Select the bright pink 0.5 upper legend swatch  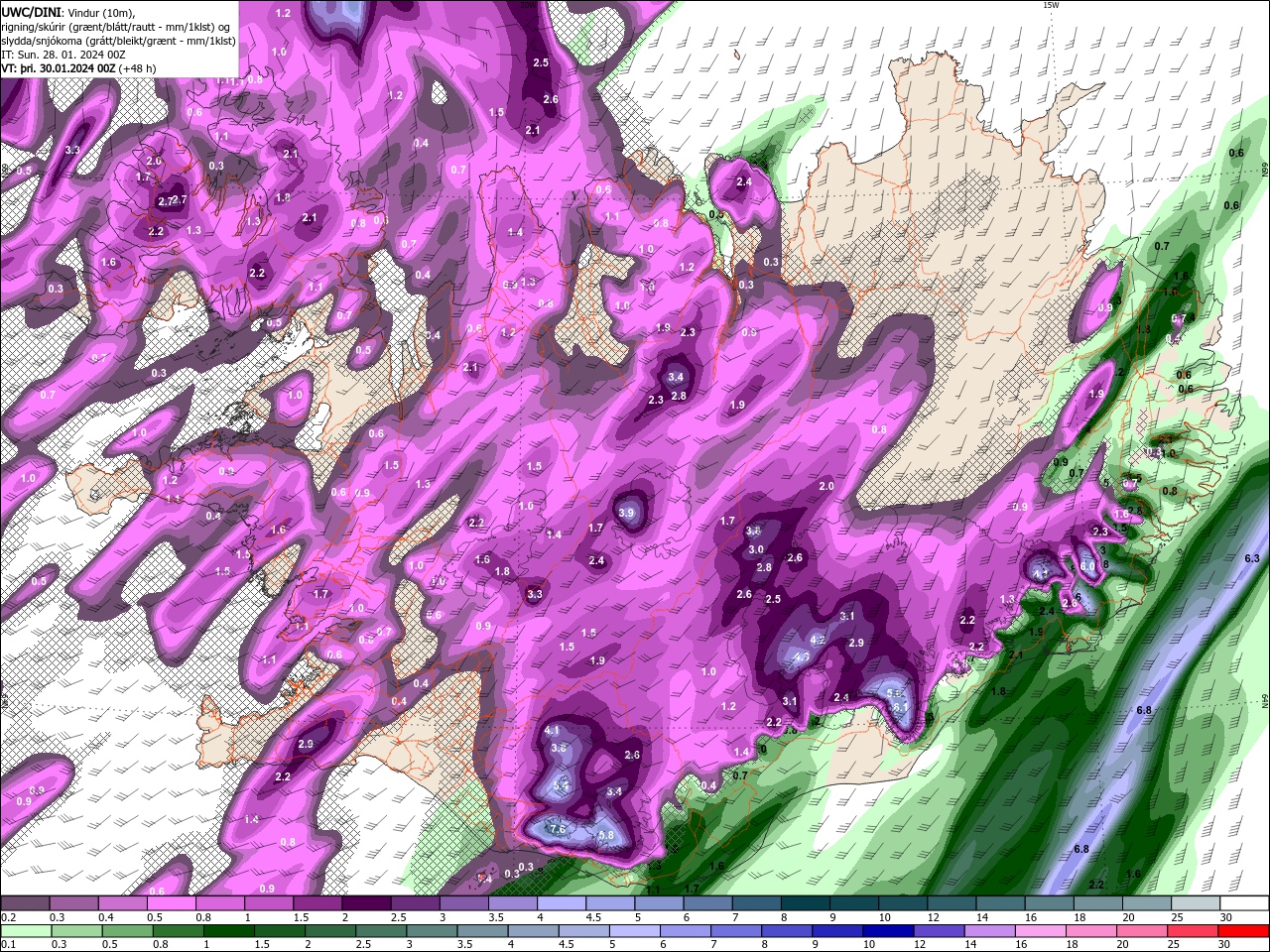pos(171,903)
